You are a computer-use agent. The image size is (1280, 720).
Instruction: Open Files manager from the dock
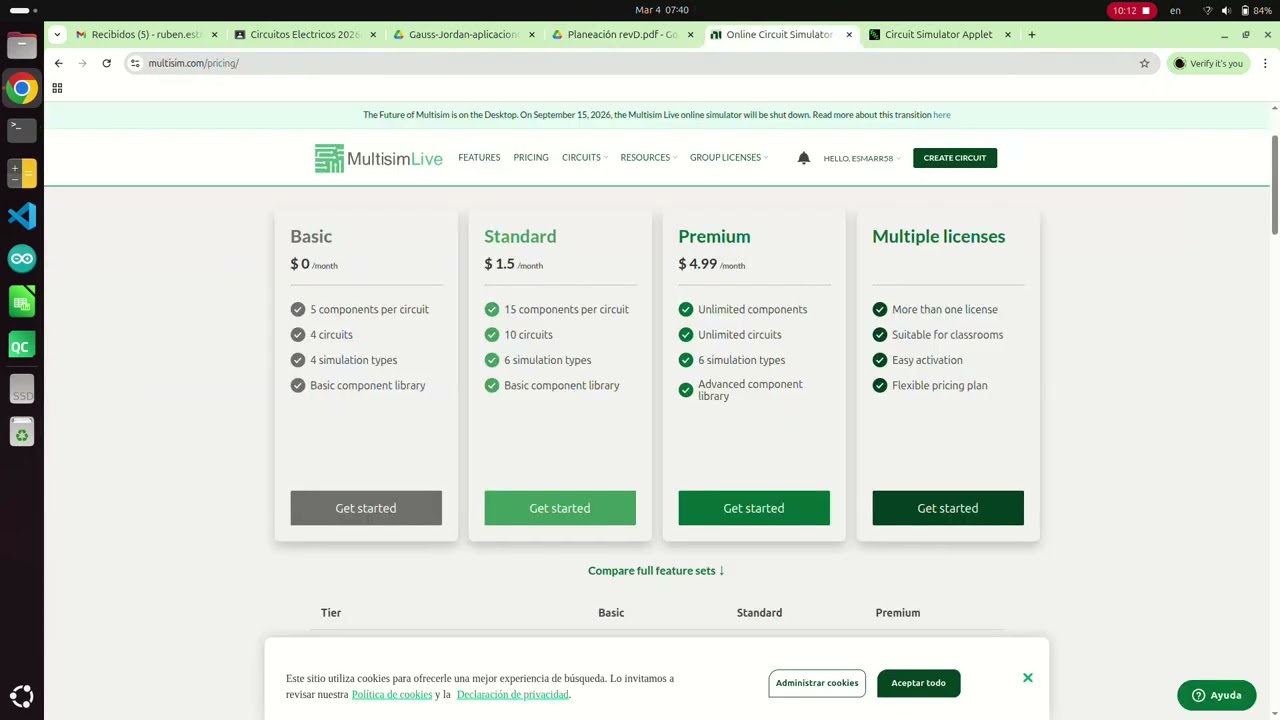tap(22, 45)
